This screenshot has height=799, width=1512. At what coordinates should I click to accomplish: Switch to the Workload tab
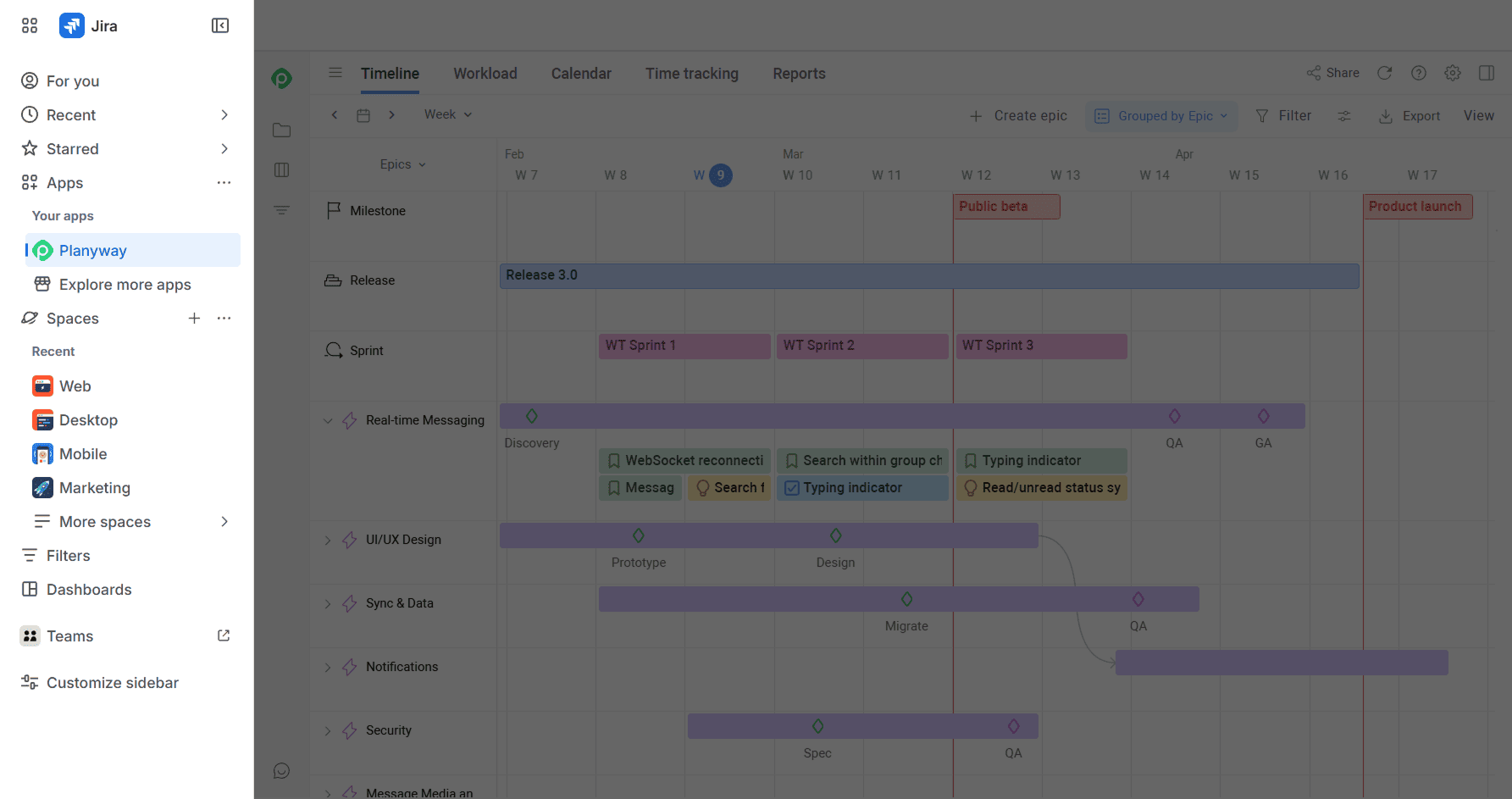[x=485, y=74]
